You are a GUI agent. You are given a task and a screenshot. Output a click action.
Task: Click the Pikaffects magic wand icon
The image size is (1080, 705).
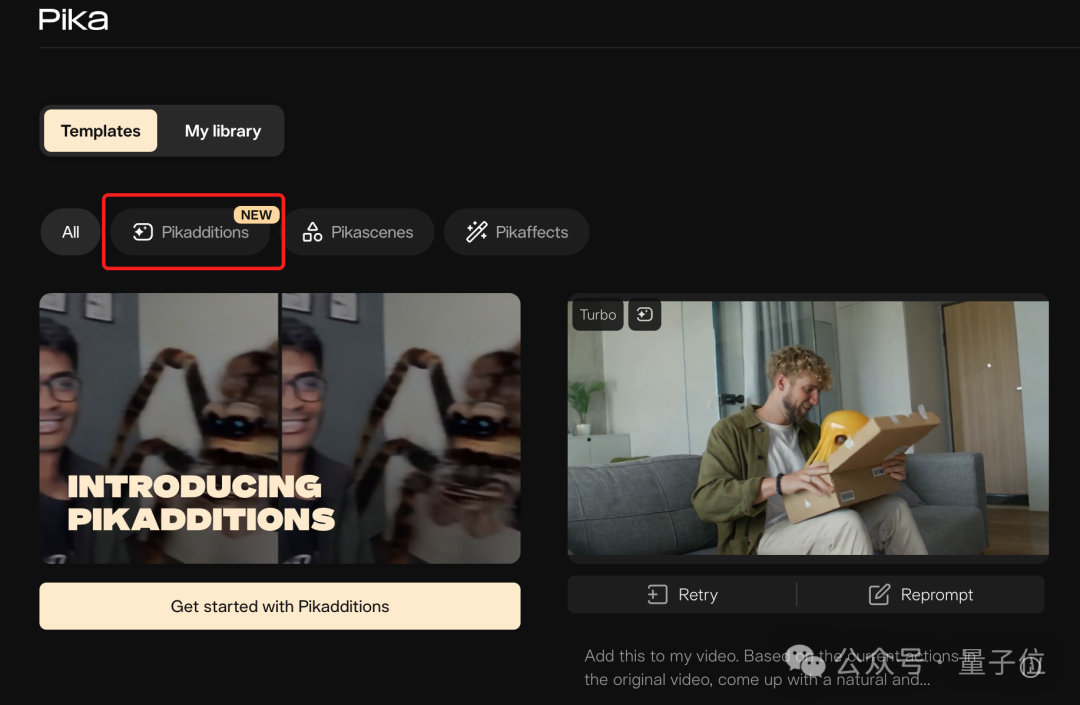click(x=477, y=232)
